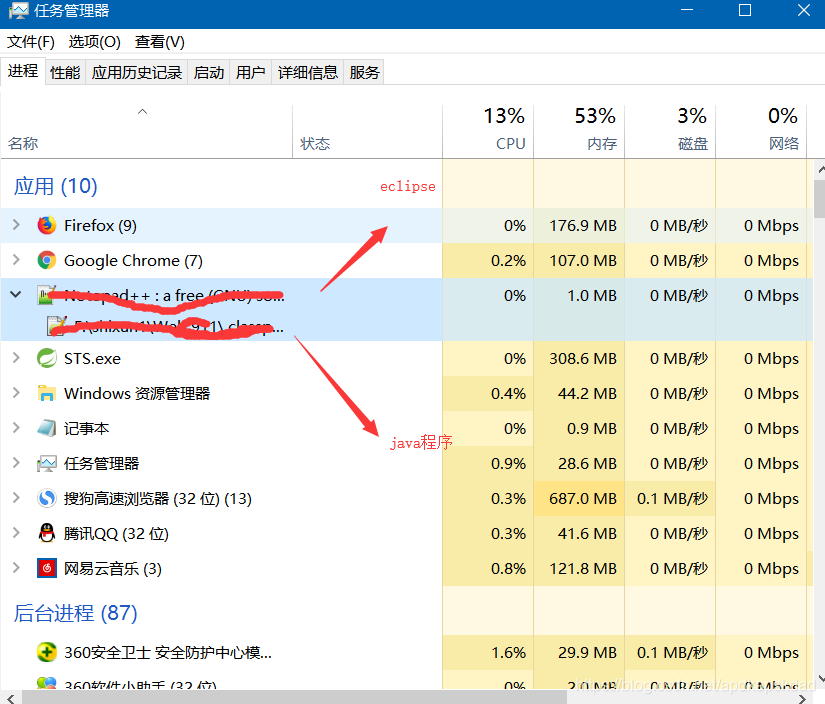
Task: Click the 44.2 MB memory value
Action: pyautogui.click(x=587, y=393)
